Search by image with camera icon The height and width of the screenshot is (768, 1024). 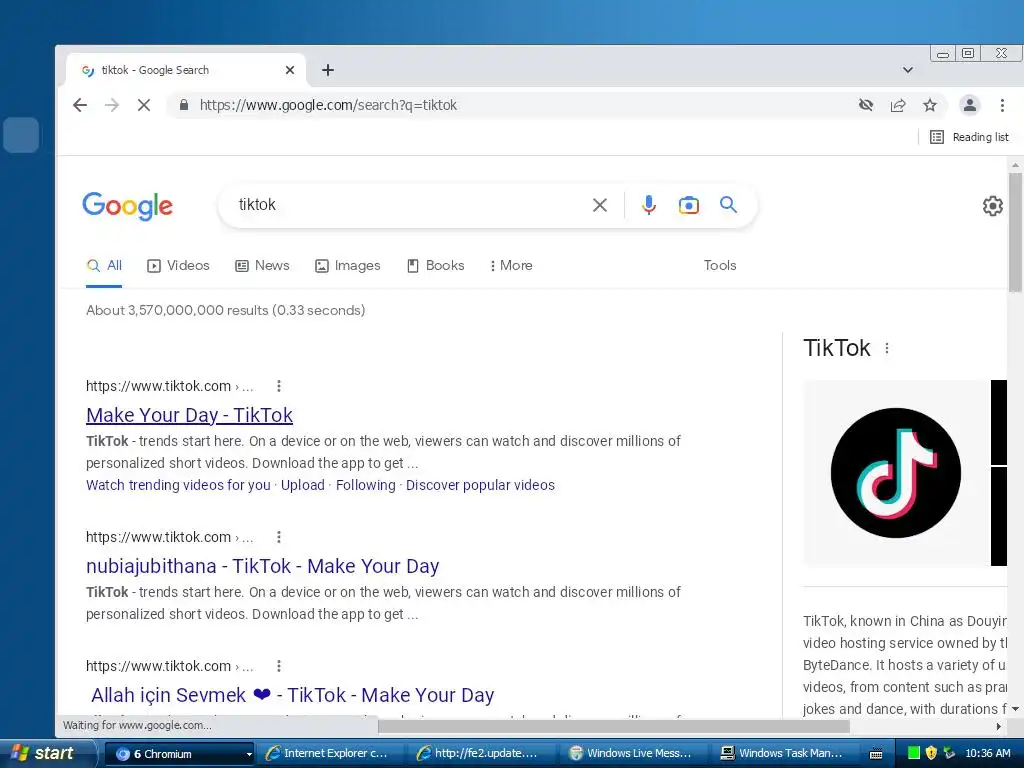point(688,205)
